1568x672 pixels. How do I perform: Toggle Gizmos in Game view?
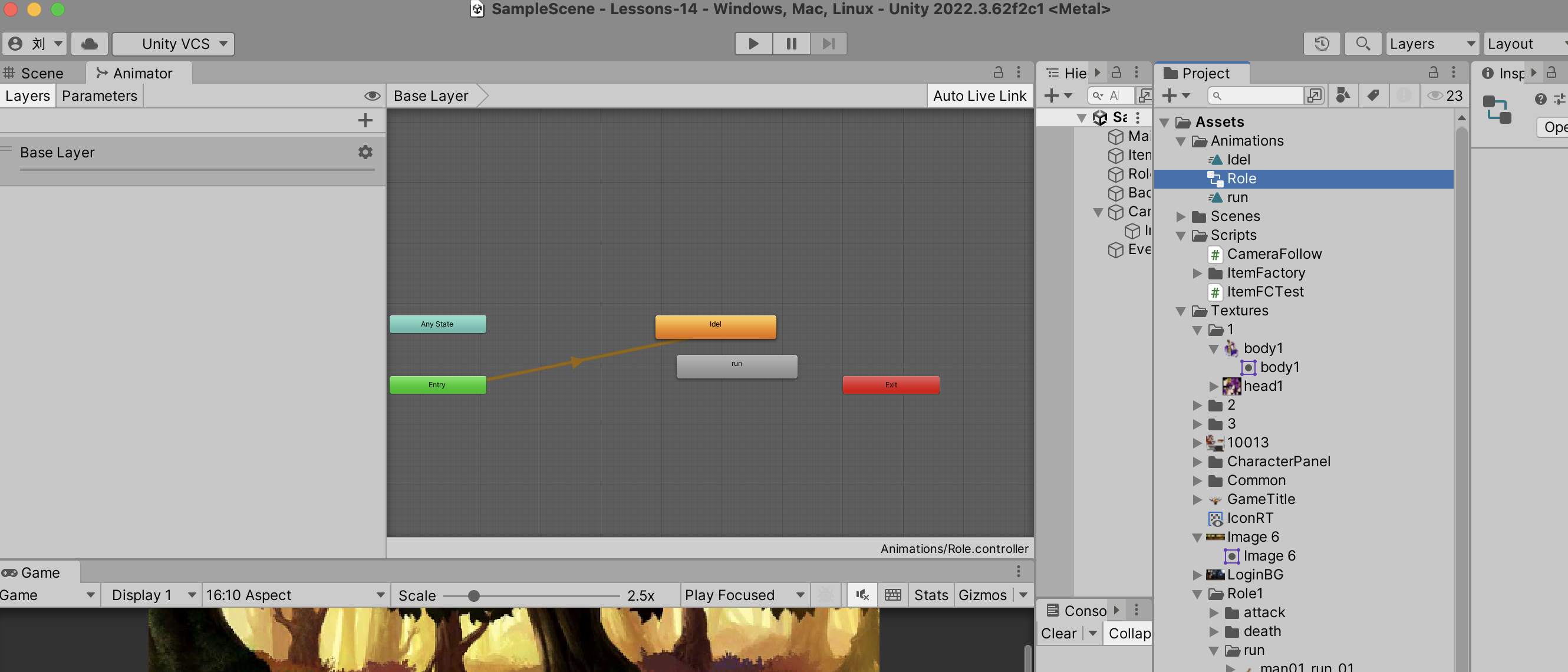983,595
